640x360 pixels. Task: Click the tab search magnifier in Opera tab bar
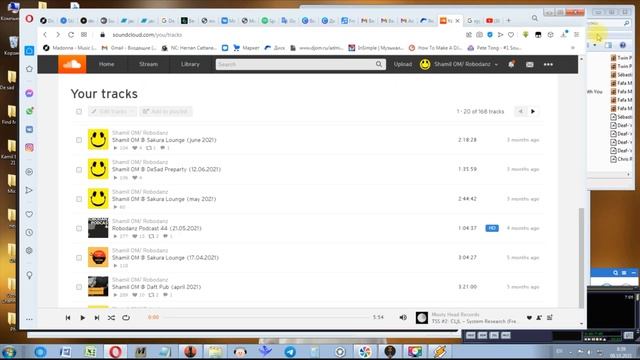click(x=534, y=18)
